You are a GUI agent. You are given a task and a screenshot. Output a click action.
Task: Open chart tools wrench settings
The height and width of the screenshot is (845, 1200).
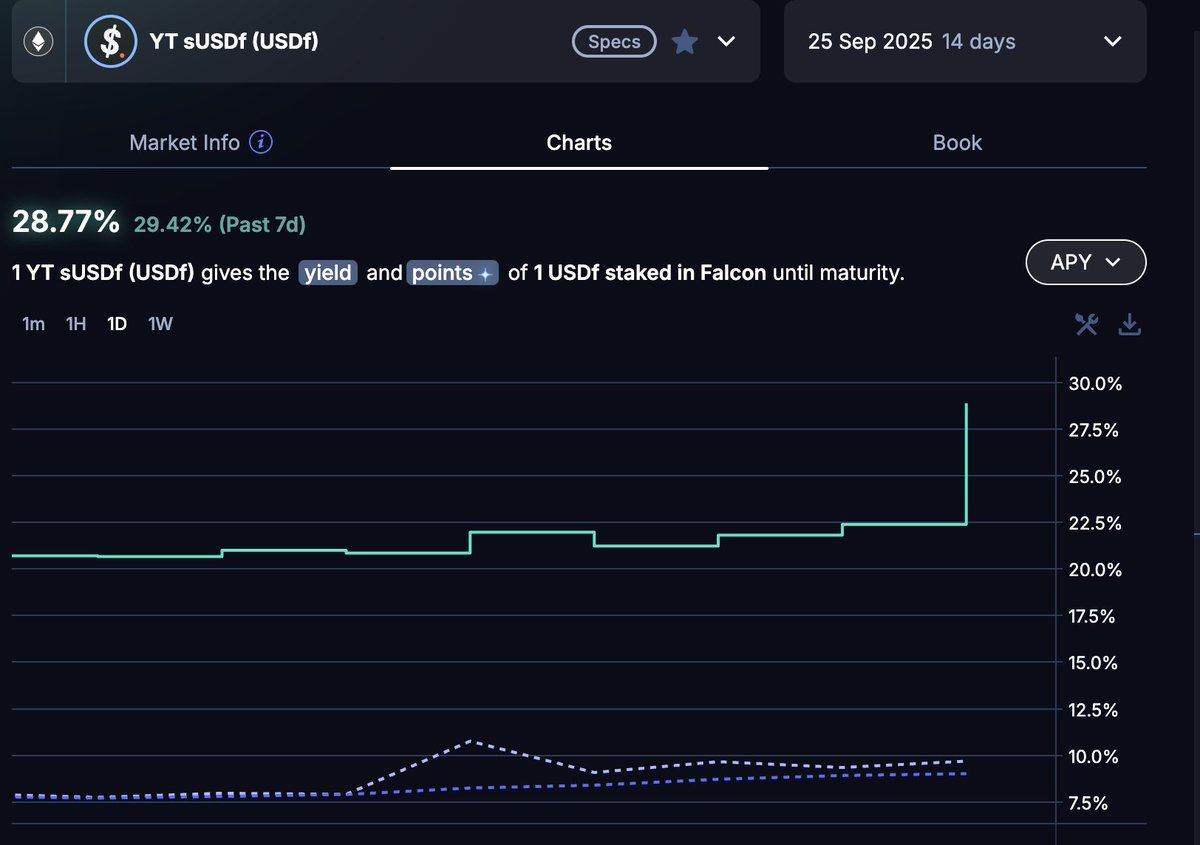coord(1086,323)
